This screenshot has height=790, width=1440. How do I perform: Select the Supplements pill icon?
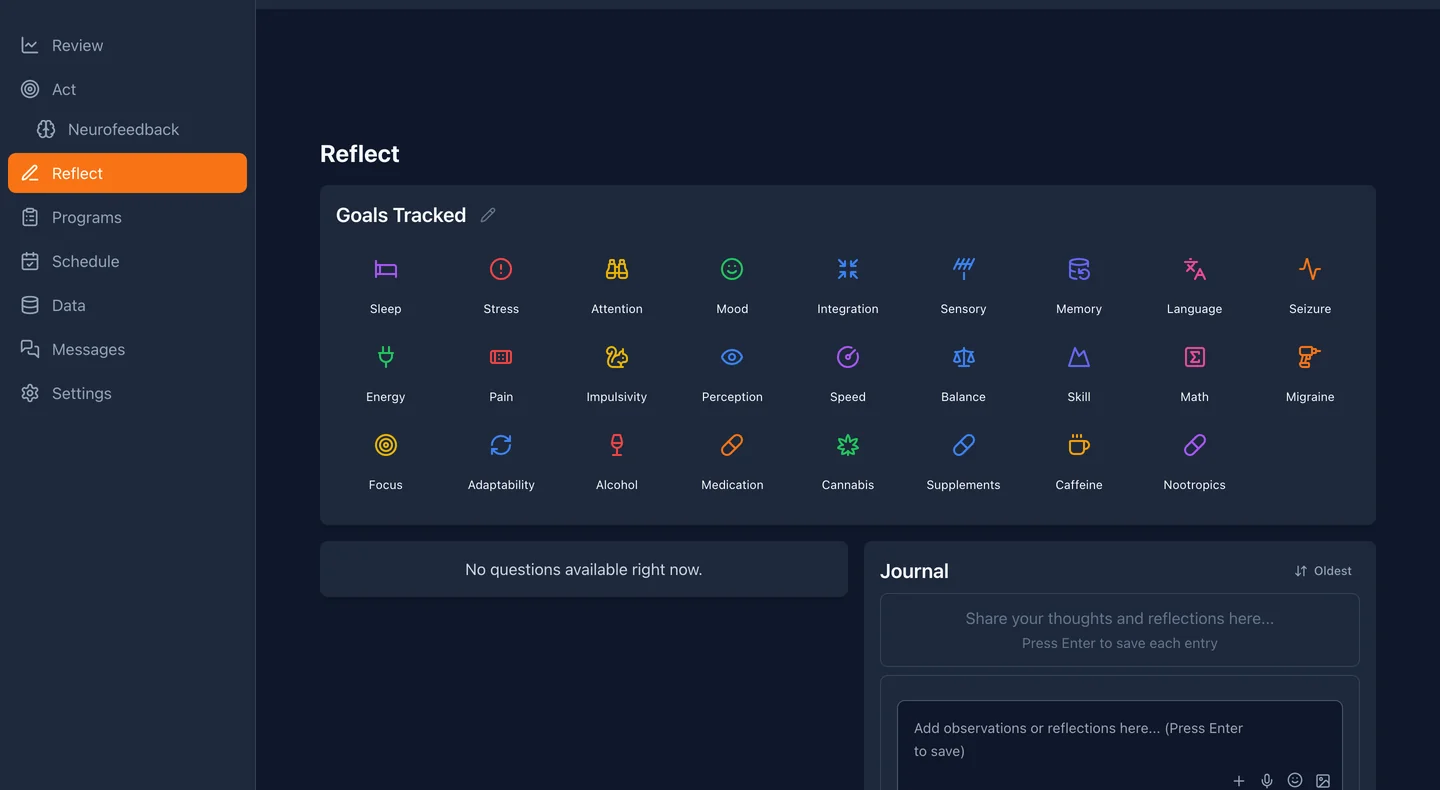(x=964, y=445)
